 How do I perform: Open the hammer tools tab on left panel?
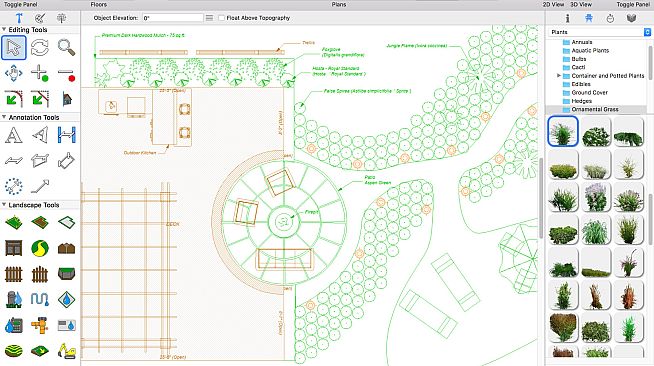click(19, 18)
